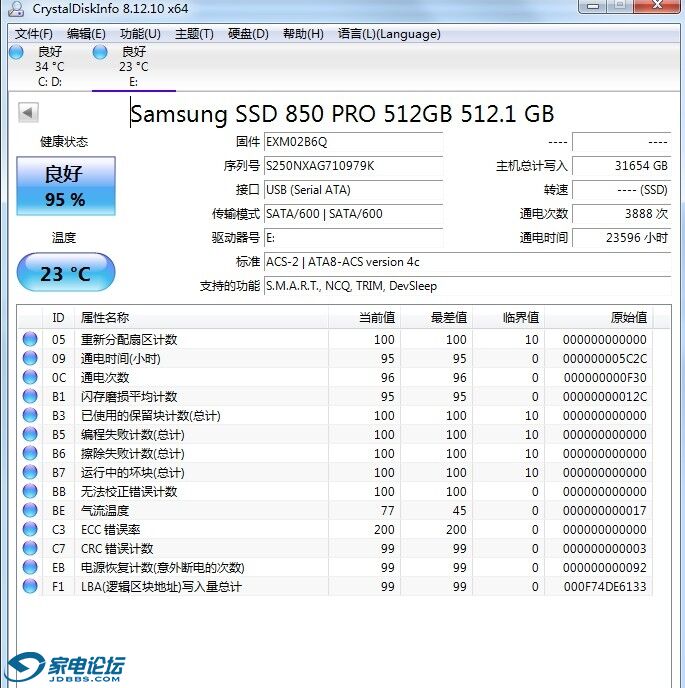Click status orb for attribute B1 闪存磨损平均计数

pos(30,396)
